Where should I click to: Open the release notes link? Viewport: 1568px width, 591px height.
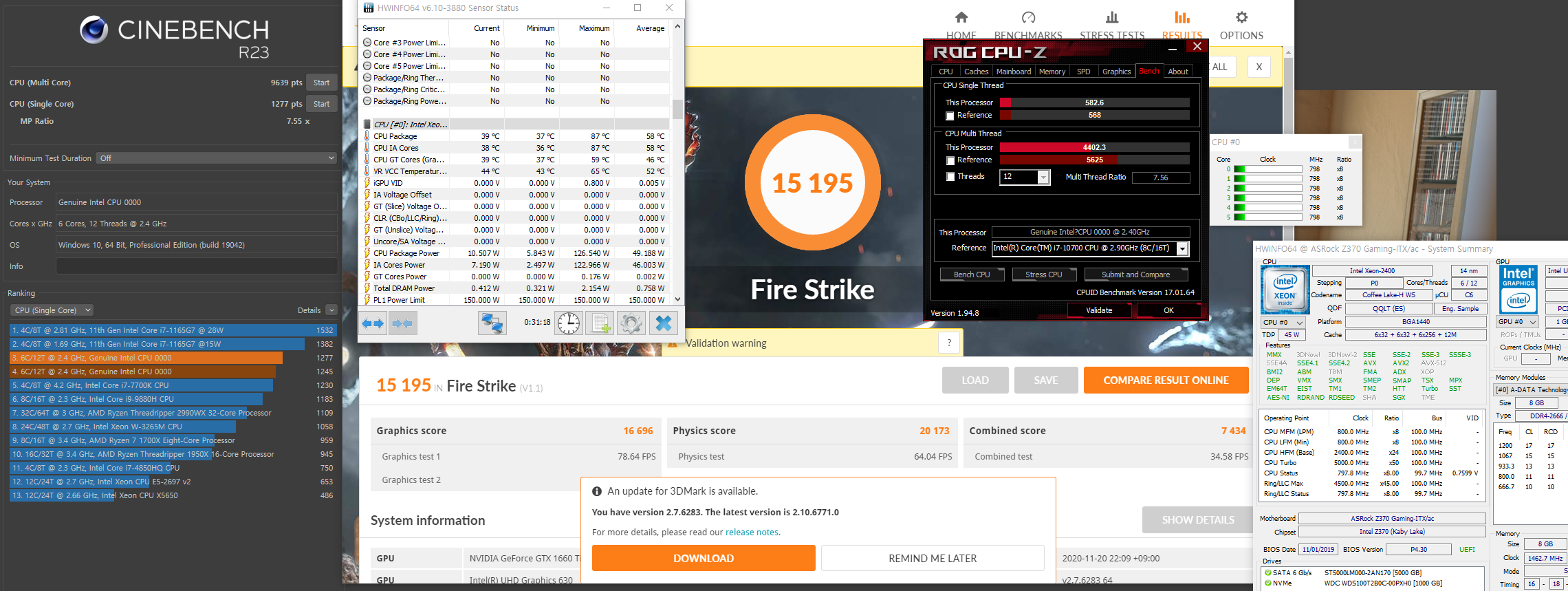(752, 532)
